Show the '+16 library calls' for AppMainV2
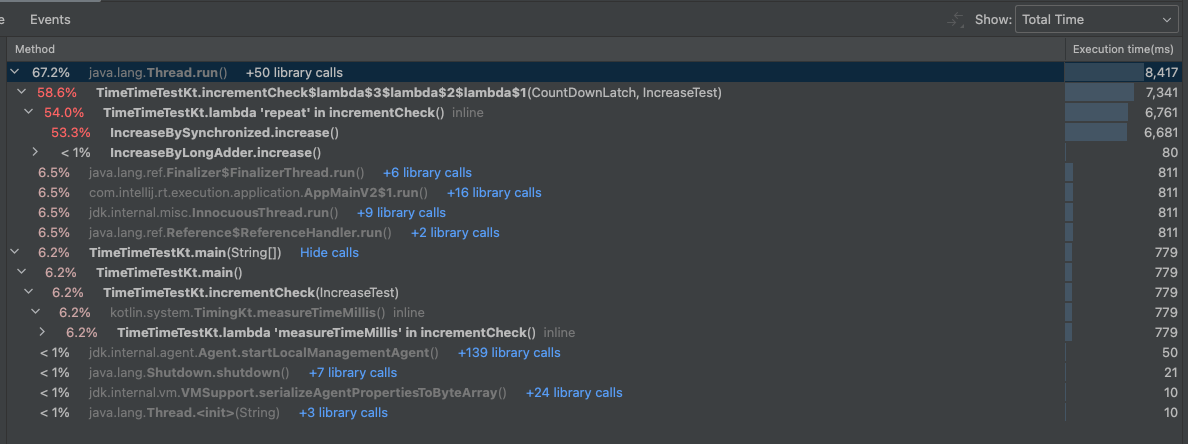 coord(493,192)
